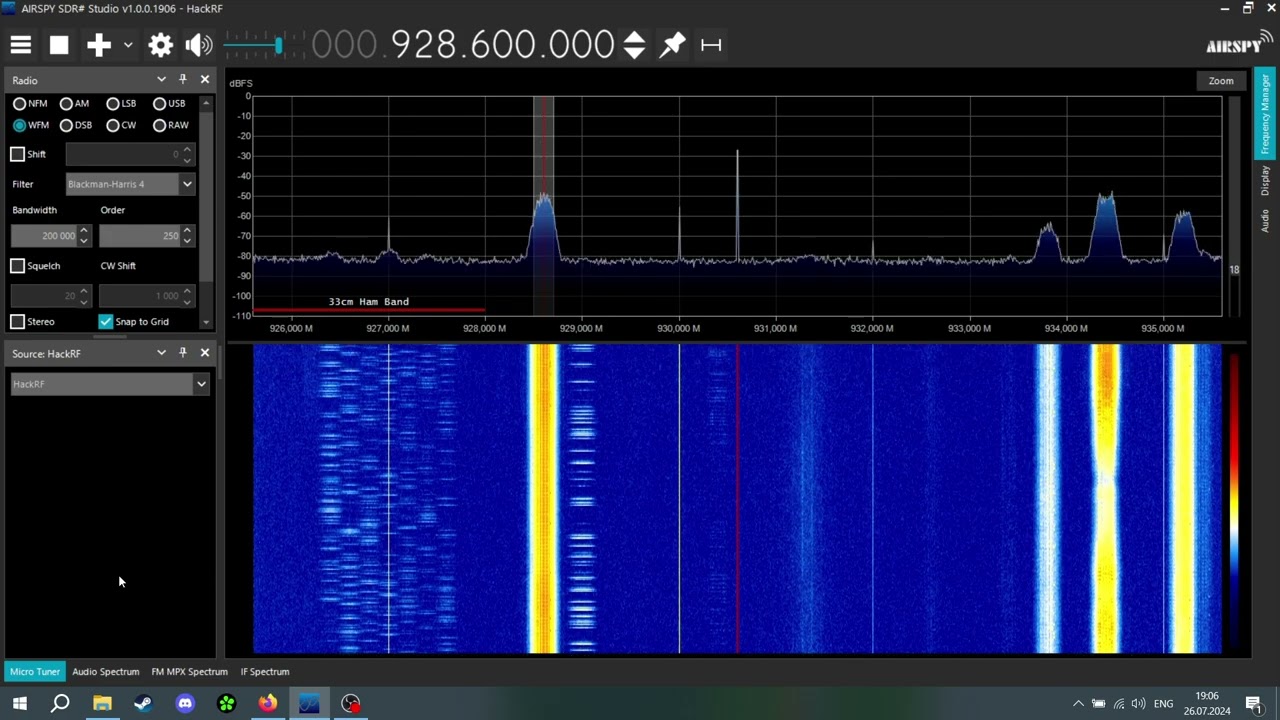Image resolution: width=1280 pixels, height=720 pixels.
Task: Close the Source: HackRF panel
Action: point(205,353)
